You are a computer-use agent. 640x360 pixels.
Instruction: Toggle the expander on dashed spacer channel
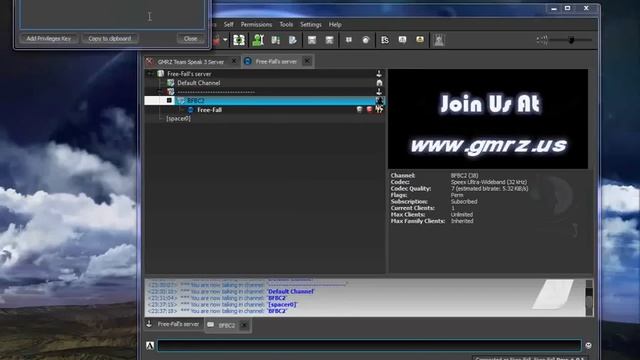160,92
